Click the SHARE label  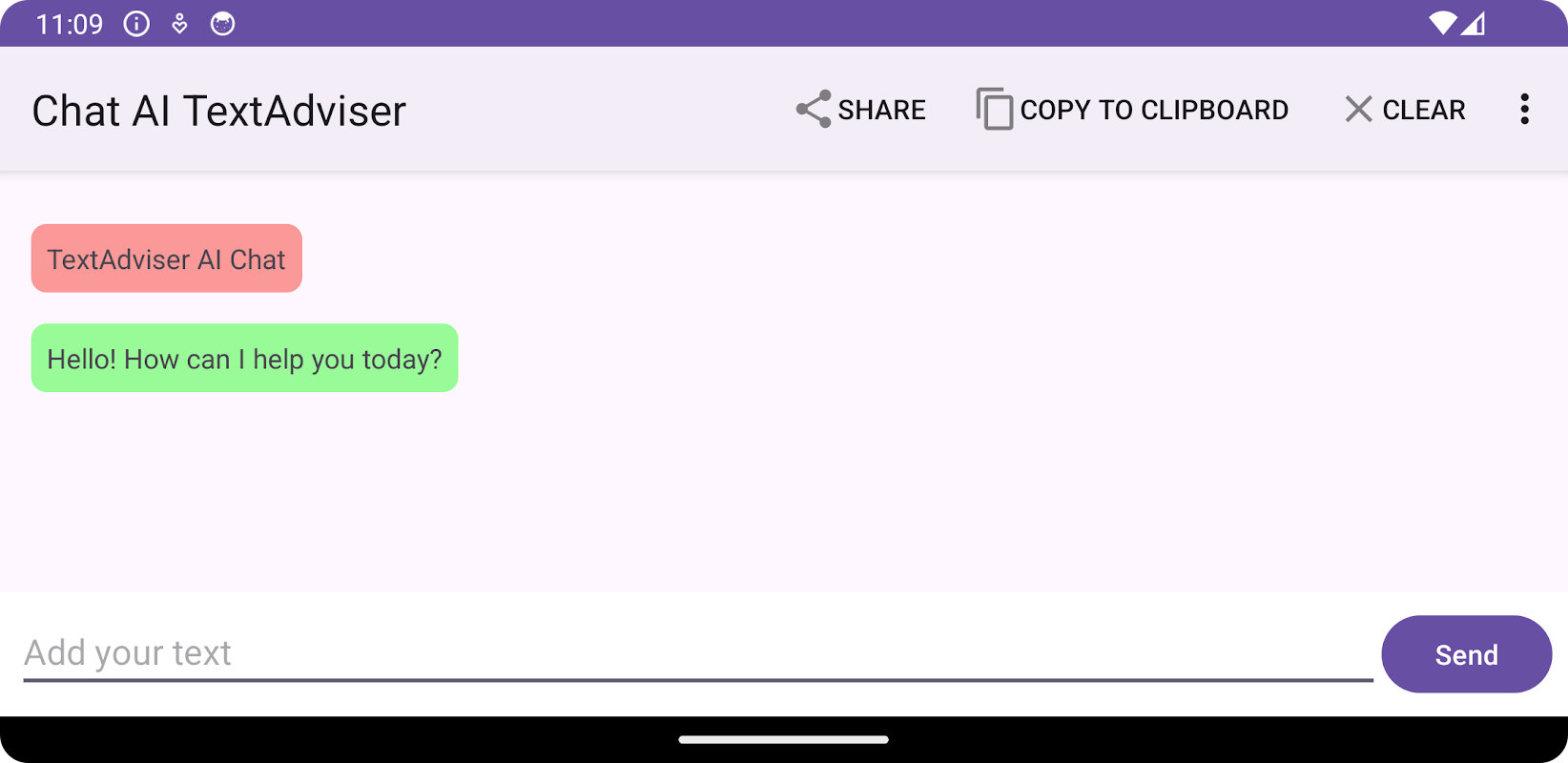coord(881,110)
